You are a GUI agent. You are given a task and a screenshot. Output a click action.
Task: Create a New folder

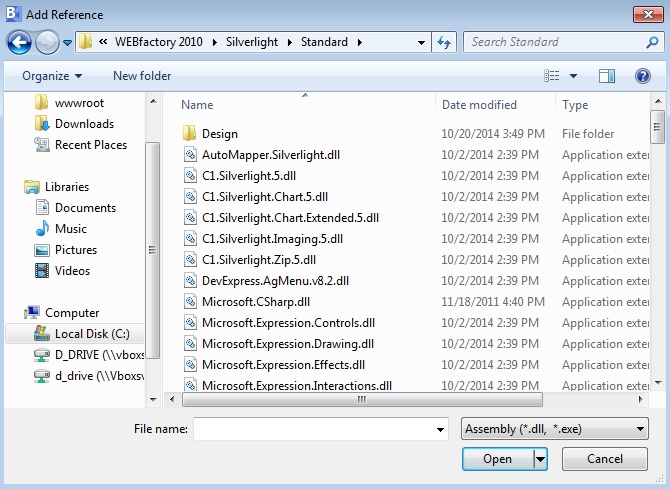click(x=142, y=76)
